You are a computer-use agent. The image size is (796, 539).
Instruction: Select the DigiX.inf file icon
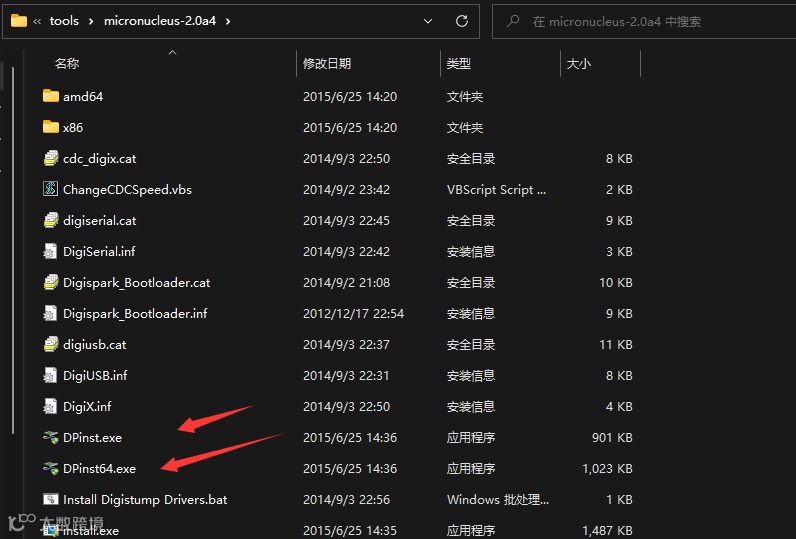(50, 406)
